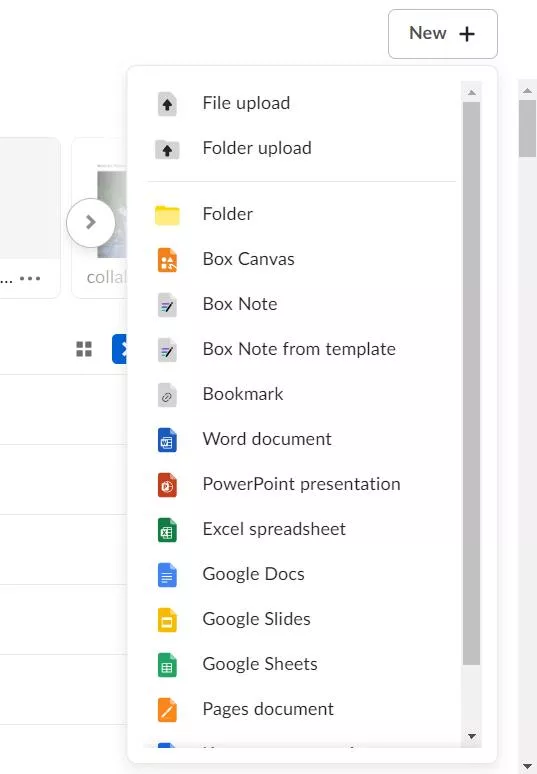Create a new Google Slides file
Viewport: 537px width, 774px height.
pyautogui.click(x=302, y=619)
